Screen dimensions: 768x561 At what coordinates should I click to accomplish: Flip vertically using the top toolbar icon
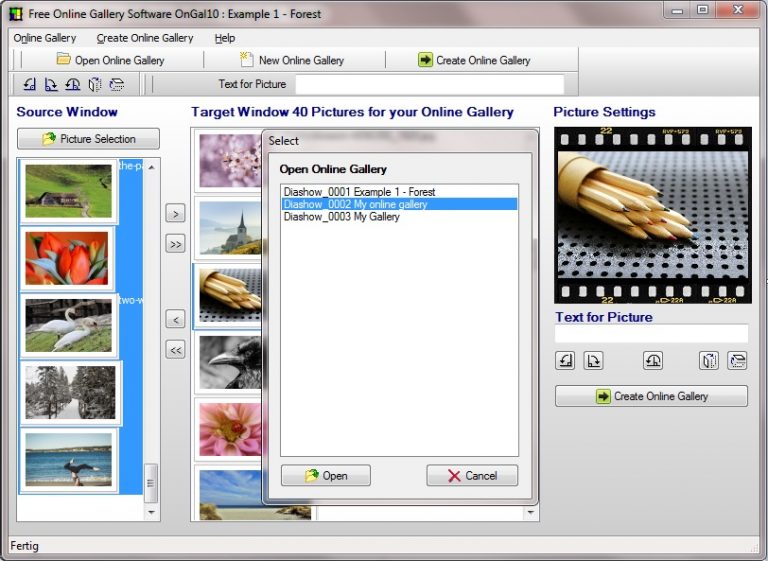click(117, 84)
